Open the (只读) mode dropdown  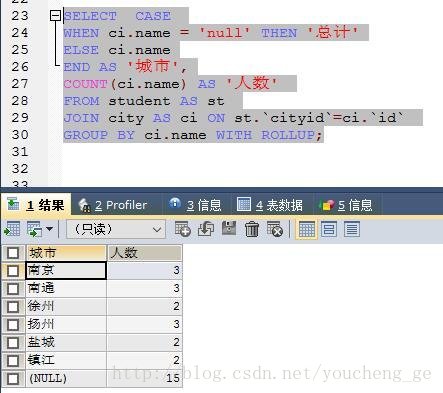pyautogui.click(x=116, y=229)
